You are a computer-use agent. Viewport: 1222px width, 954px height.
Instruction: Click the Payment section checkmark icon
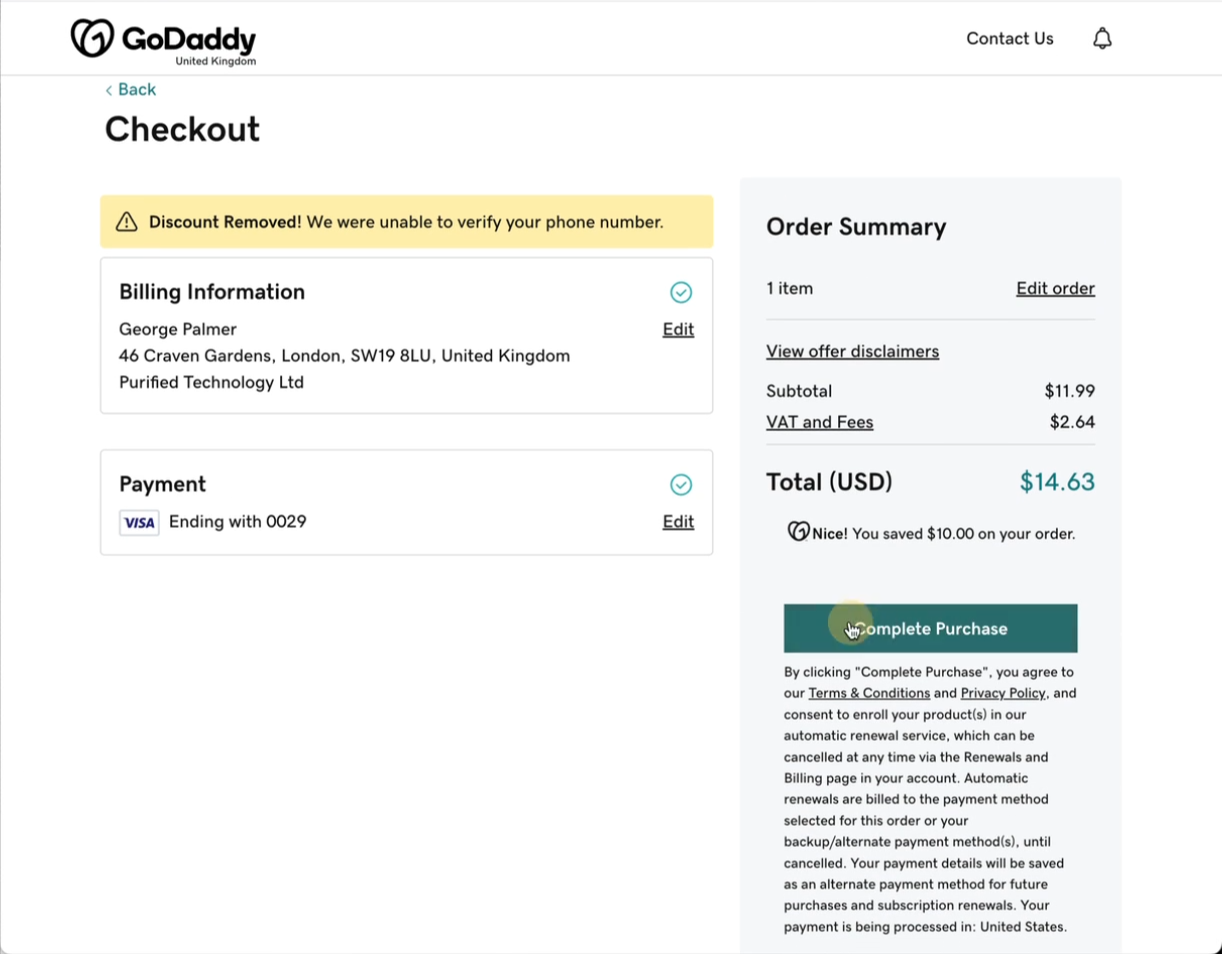[681, 484]
